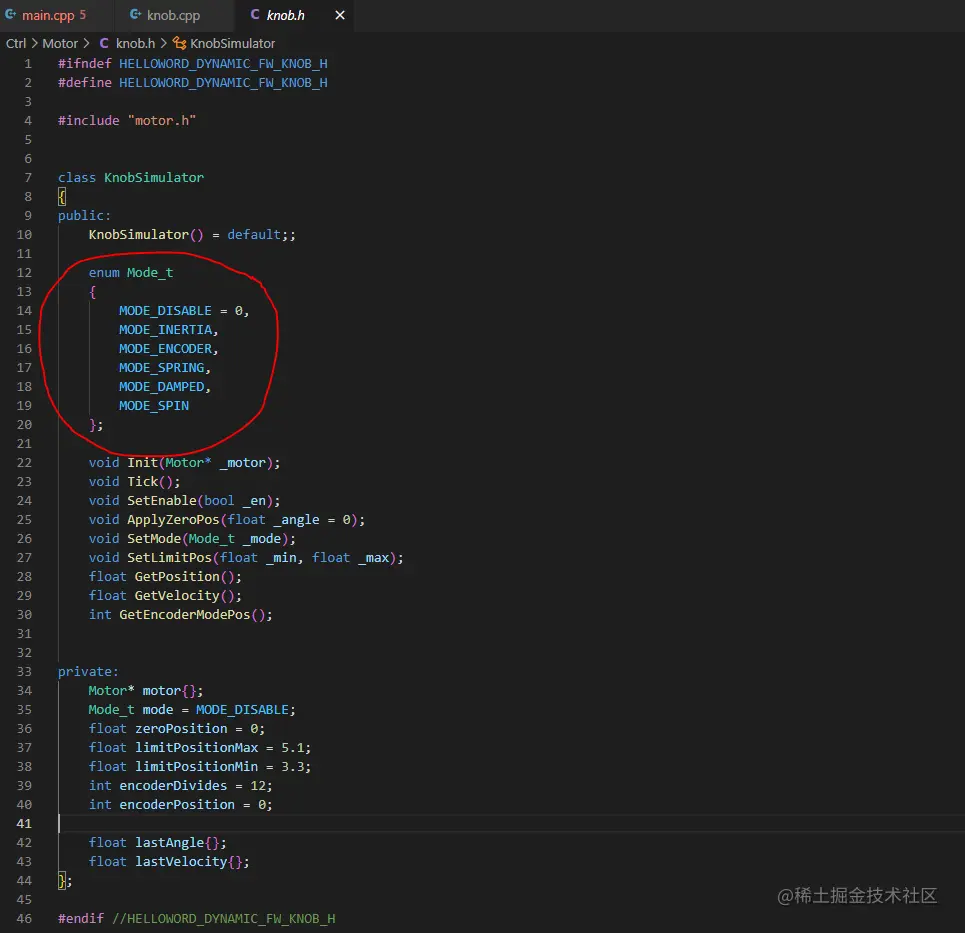Click the C++ file icon on knob.cpp tab
This screenshot has height=933, width=965.
coord(135,15)
